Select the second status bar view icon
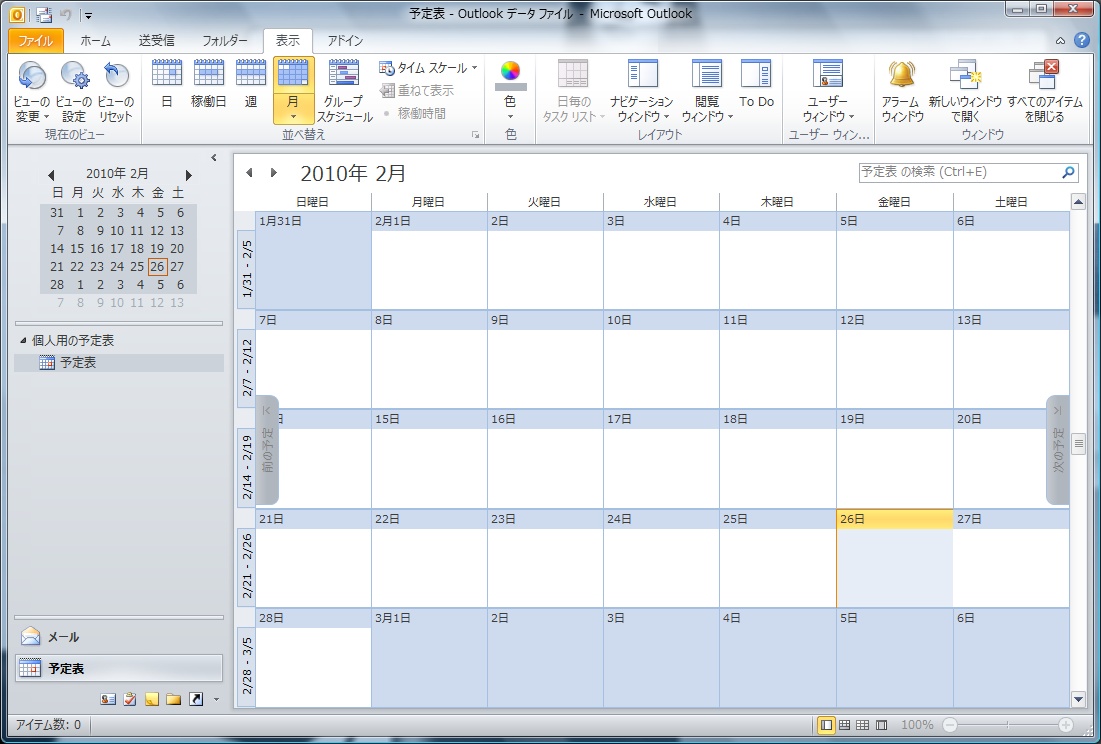This screenshot has width=1101, height=744. 845,725
